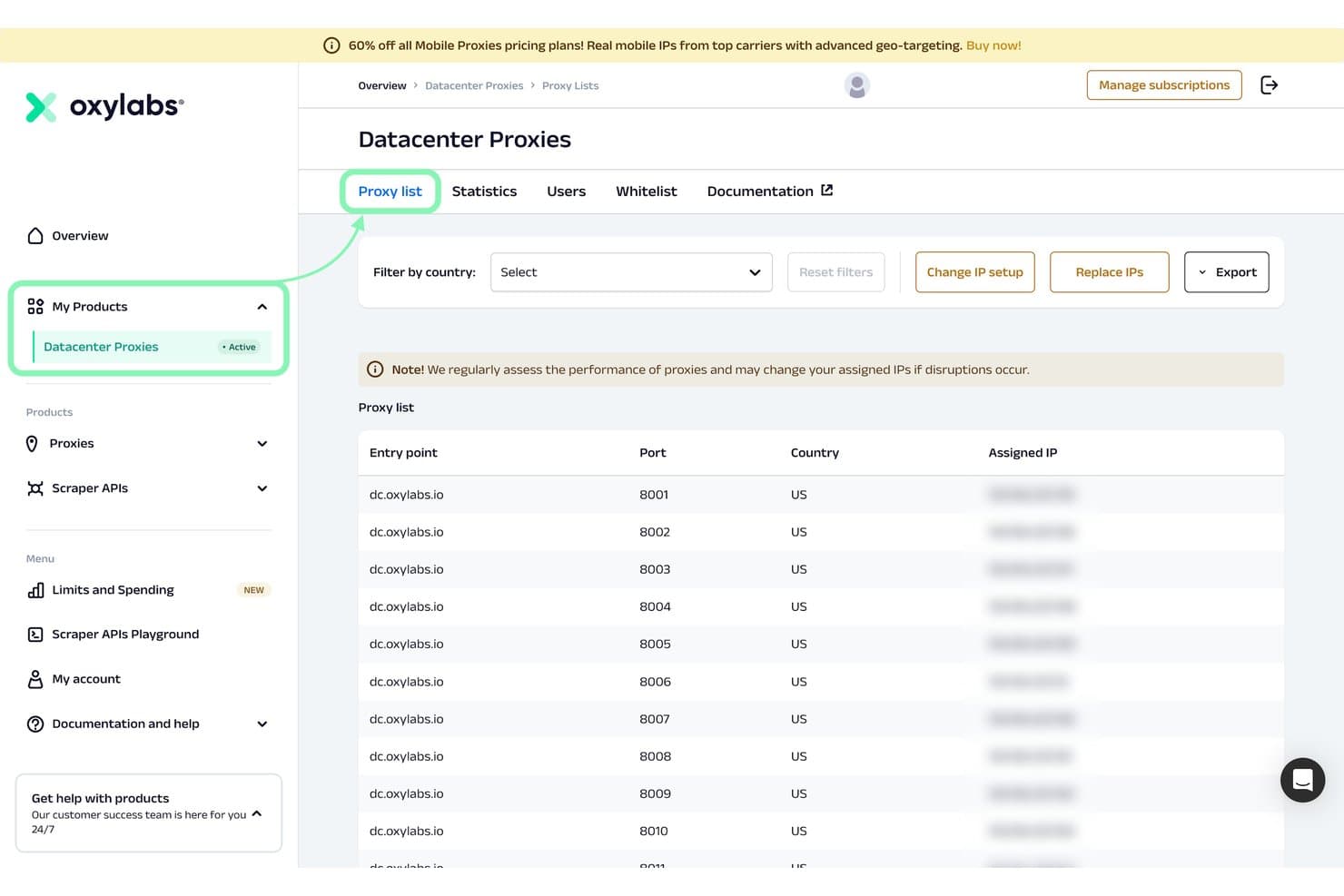Open the Export dropdown
This screenshot has height=896, width=1344.
1227,272
